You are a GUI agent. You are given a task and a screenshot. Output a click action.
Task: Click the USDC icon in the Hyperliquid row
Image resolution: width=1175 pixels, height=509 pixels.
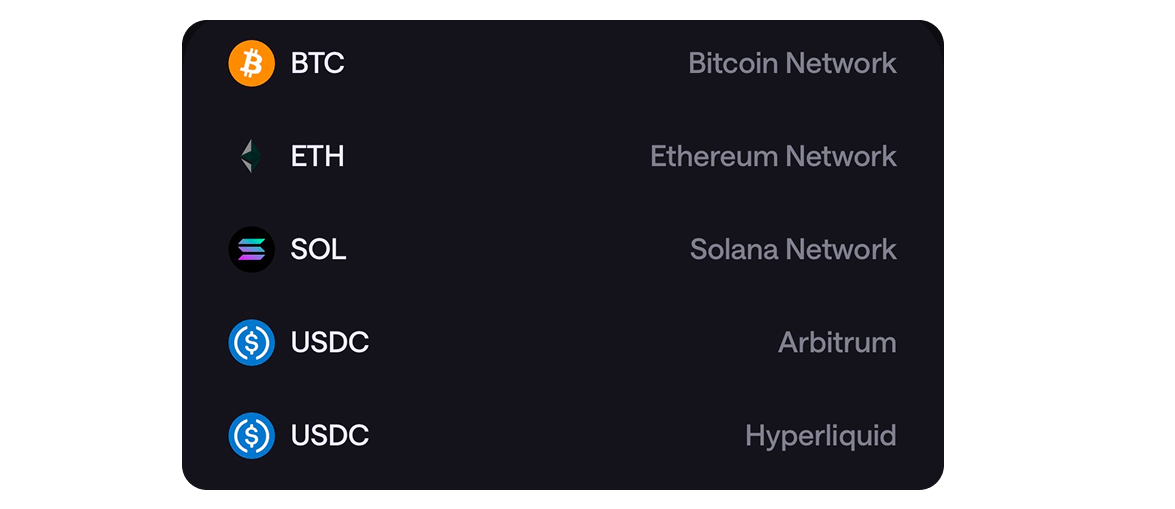tap(251, 435)
